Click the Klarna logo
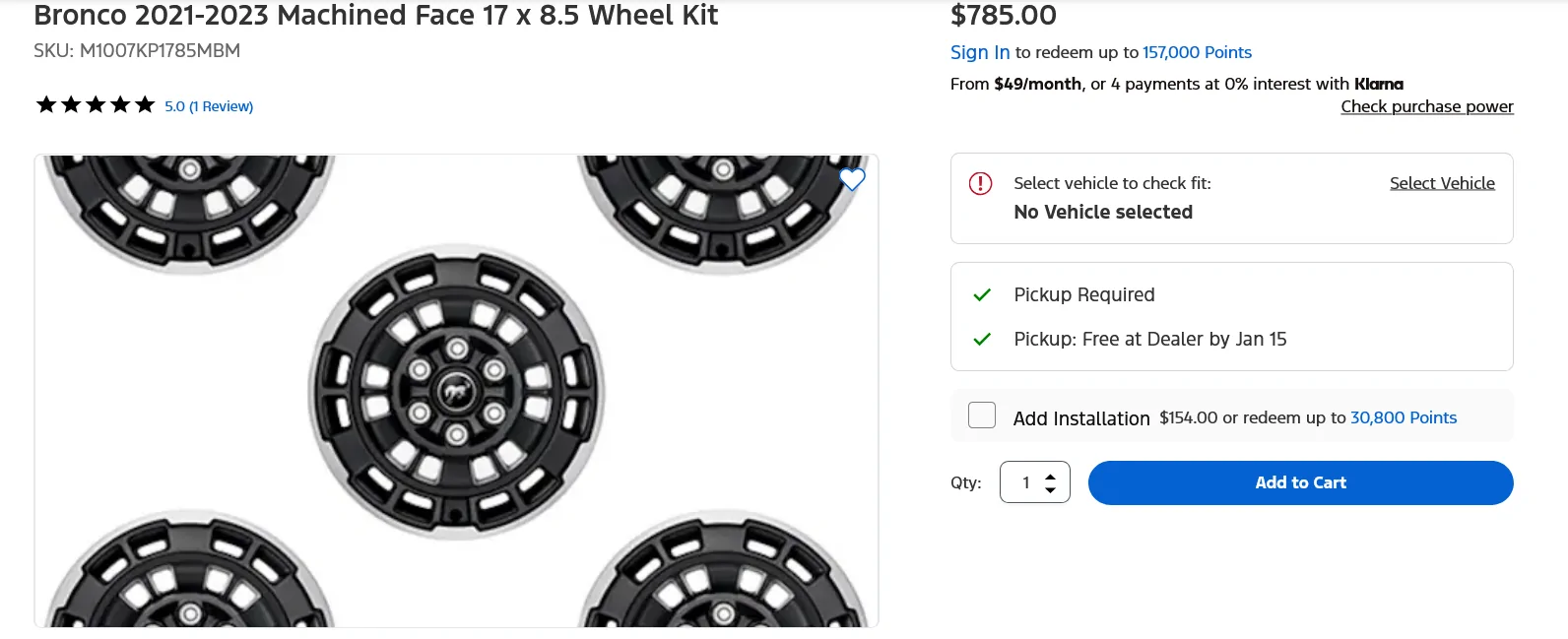The width and height of the screenshot is (1568, 639). 1378,84
